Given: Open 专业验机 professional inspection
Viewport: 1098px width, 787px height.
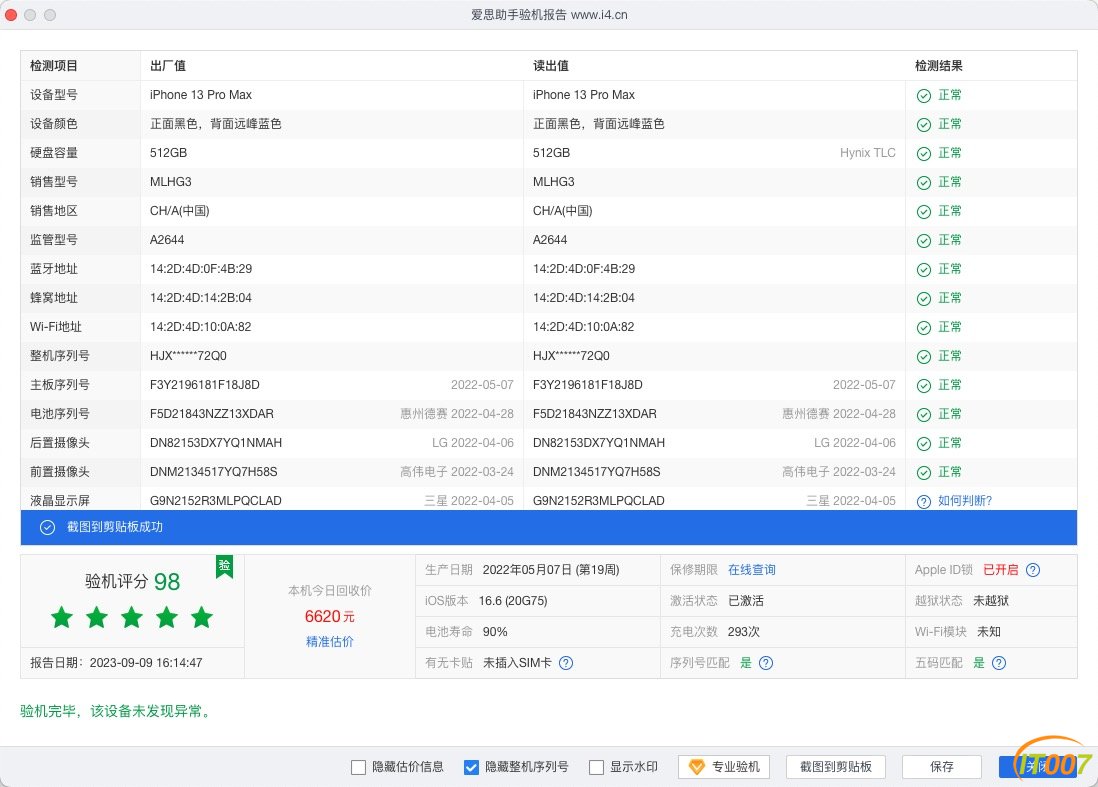Looking at the screenshot, I should coord(724,767).
